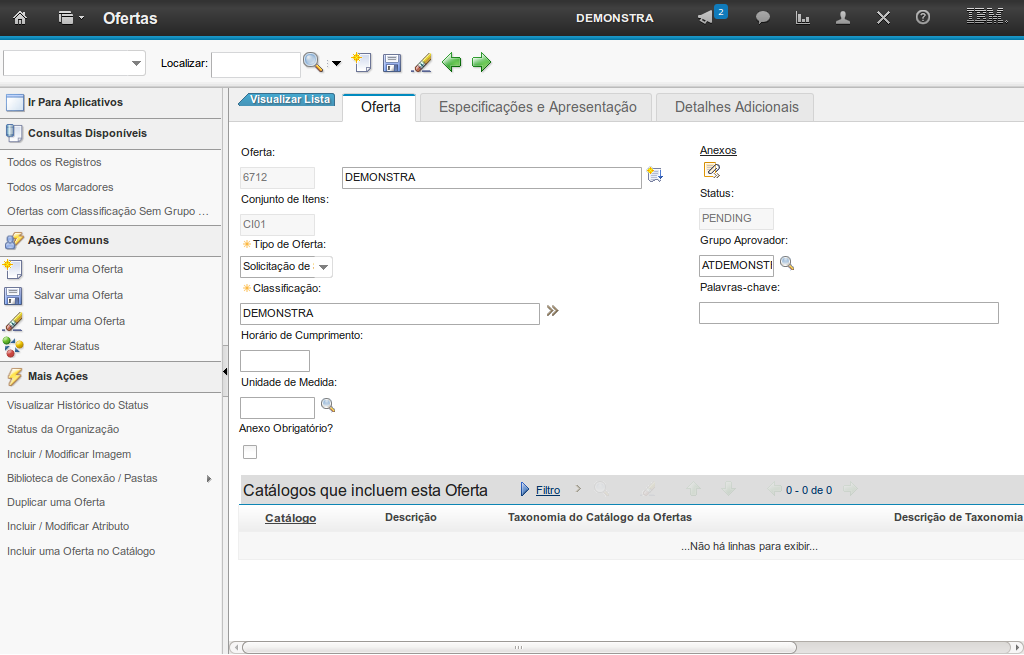The width and height of the screenshot is (1024, 655).
Task: Click Duplicar uma Oferta action
Action: tap(56, 502)
